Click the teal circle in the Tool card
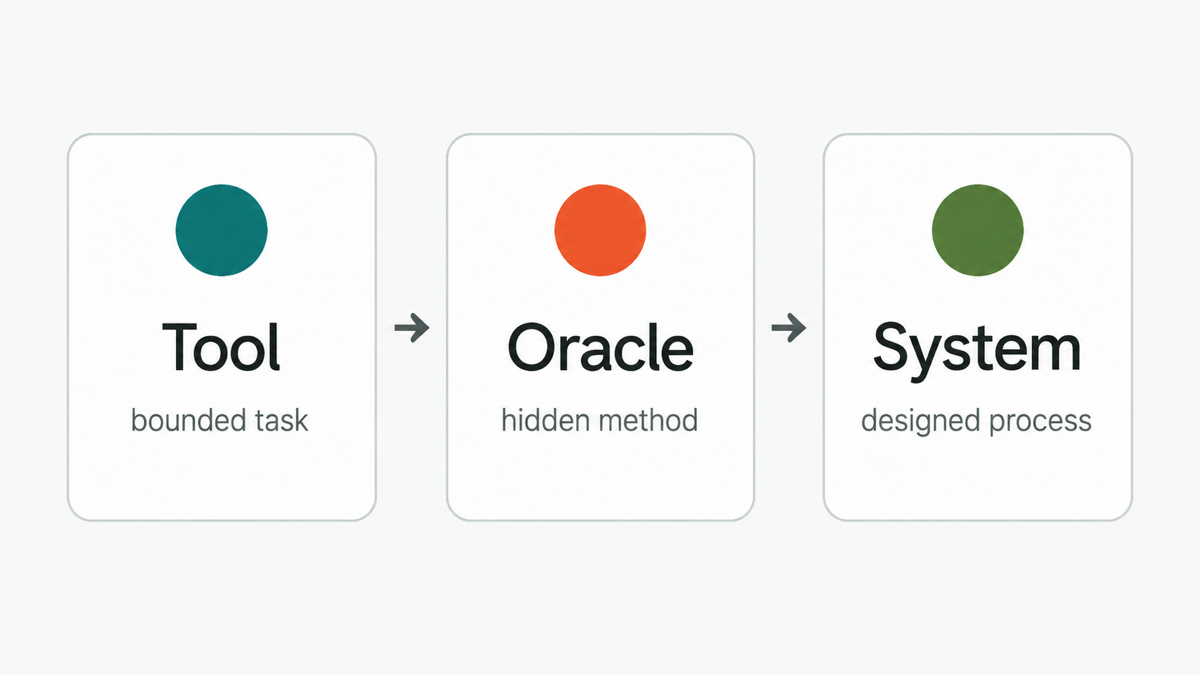 (x=221, y=230)
